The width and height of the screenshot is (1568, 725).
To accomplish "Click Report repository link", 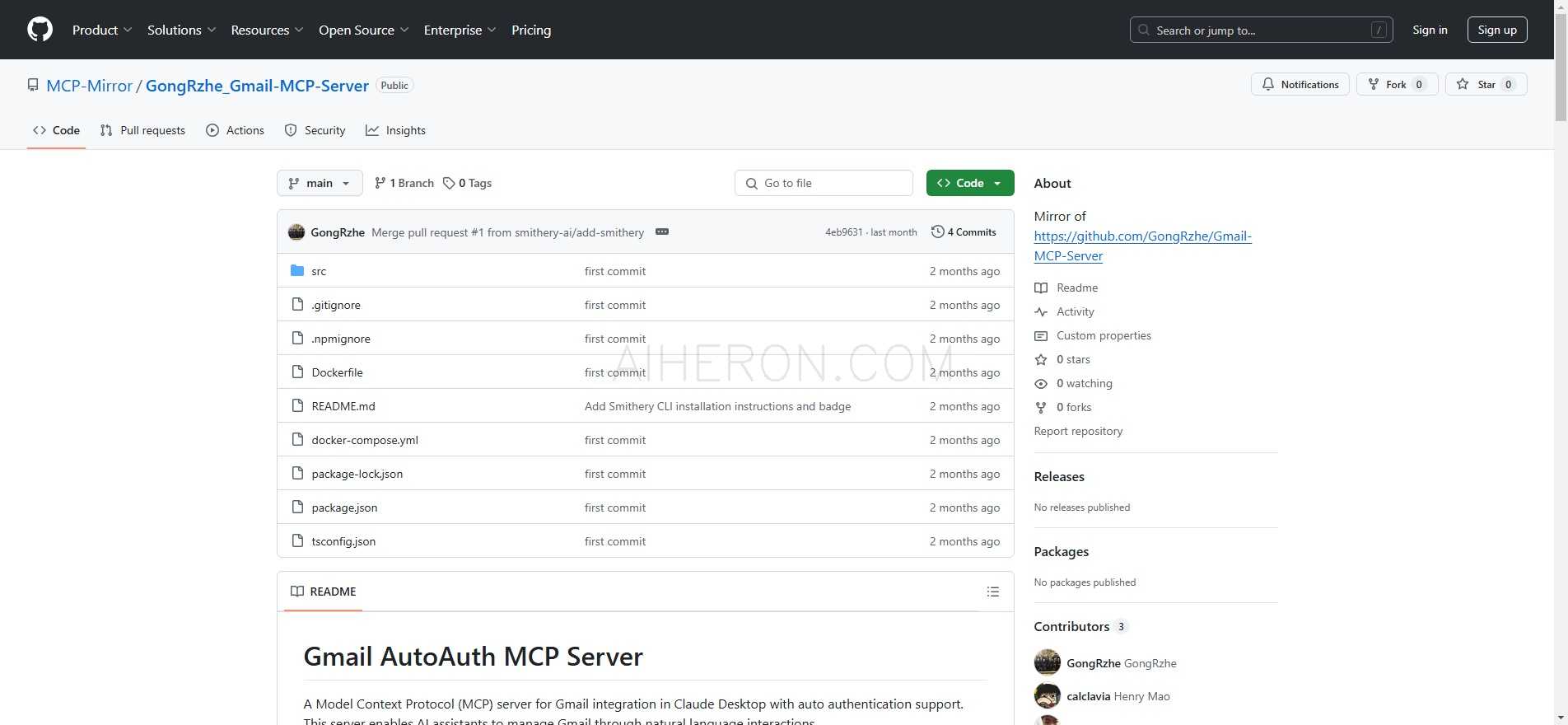I will click(1078, 431).
